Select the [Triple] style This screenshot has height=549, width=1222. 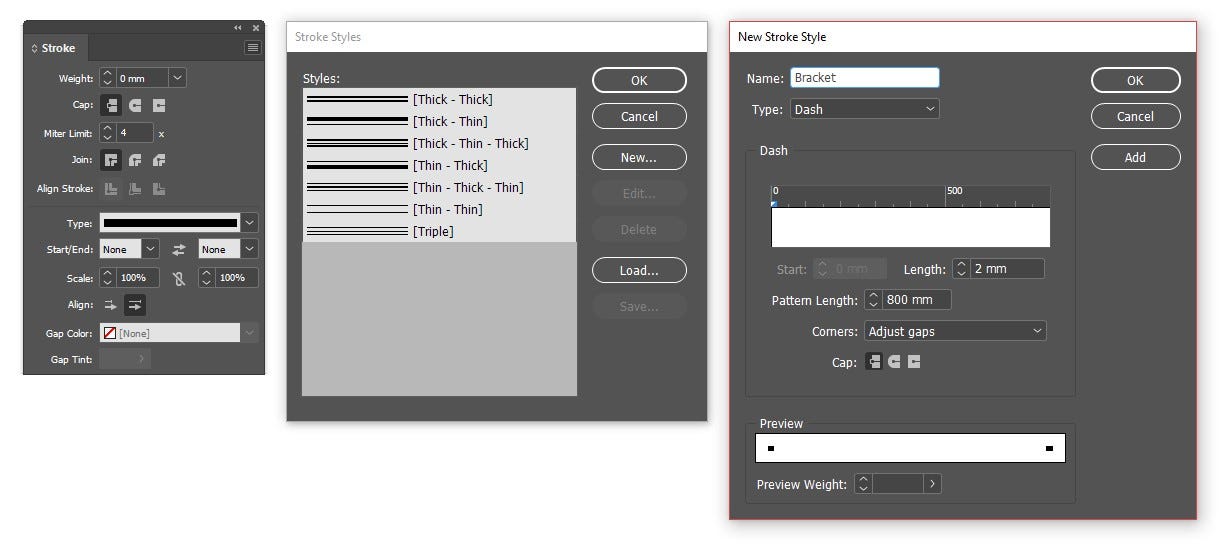pyautogui.click(x=439, y=231)
